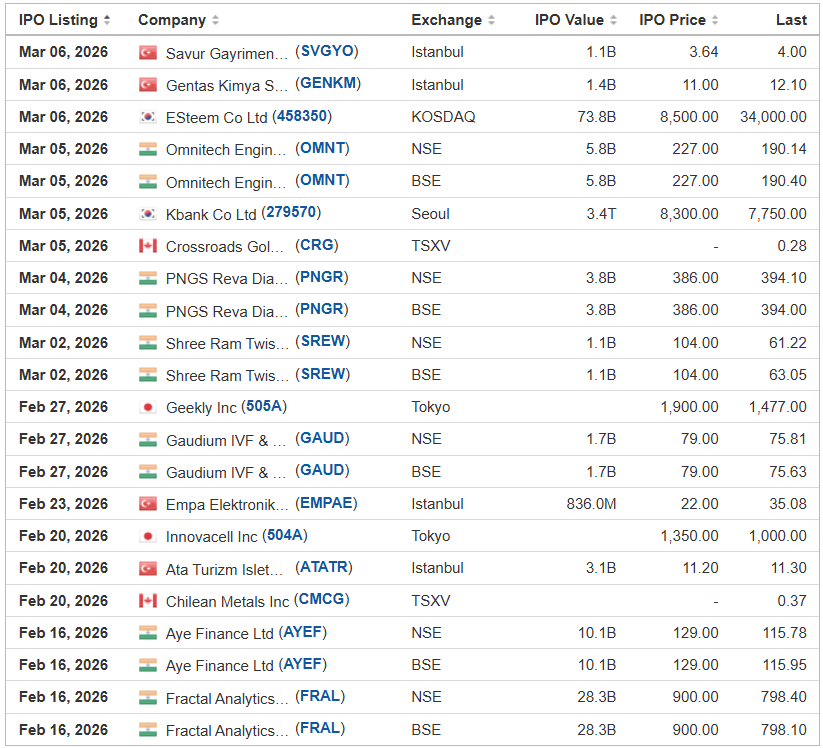
Task: Select company name Chilean Metals Inc
Action: [x=227, y=602]
